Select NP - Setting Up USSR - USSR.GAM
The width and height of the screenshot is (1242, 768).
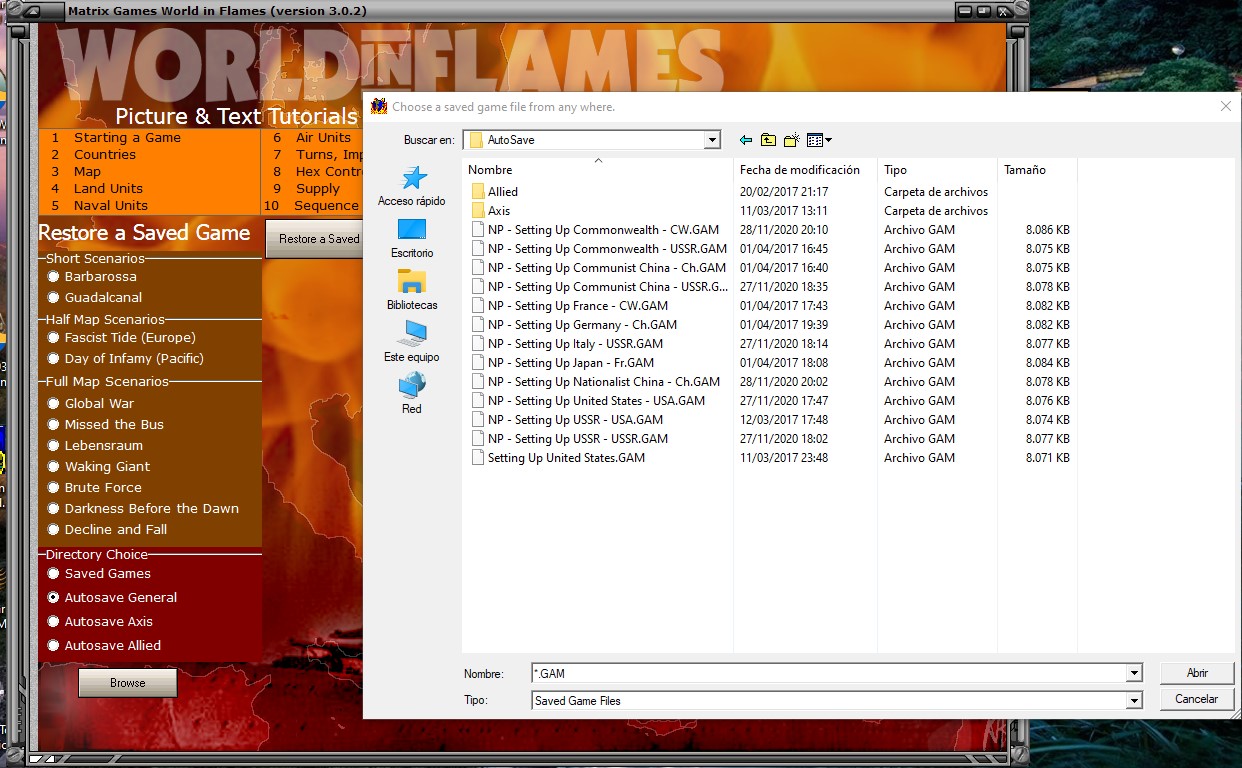pos(578,439)
